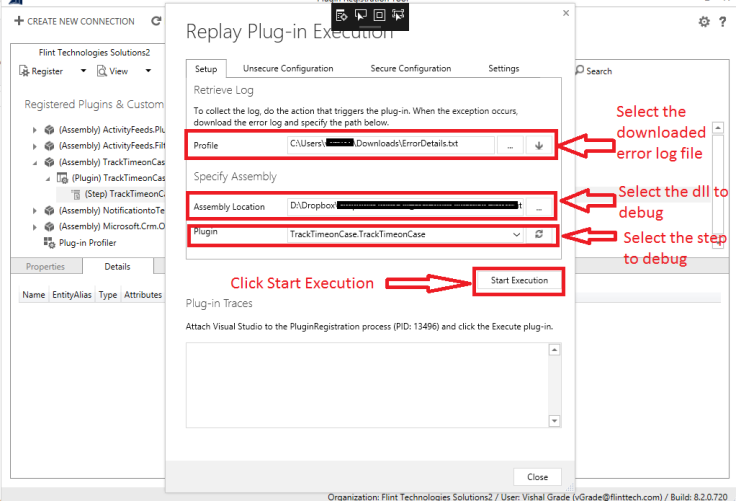The height and width of the screenshot is (501, 736).
Task: Click the download arrow beside Profile path
Action: 539,145
